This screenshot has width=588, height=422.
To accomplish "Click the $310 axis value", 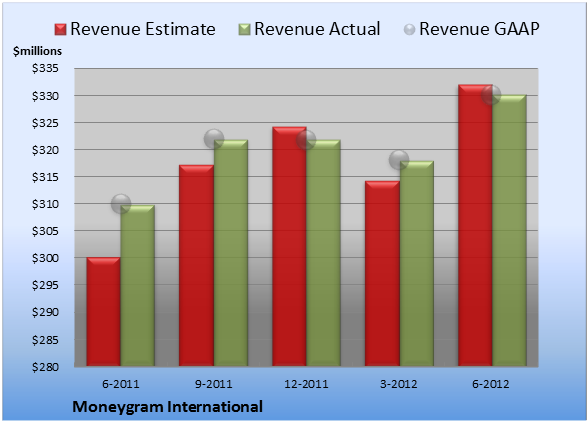I will point(45,204).
